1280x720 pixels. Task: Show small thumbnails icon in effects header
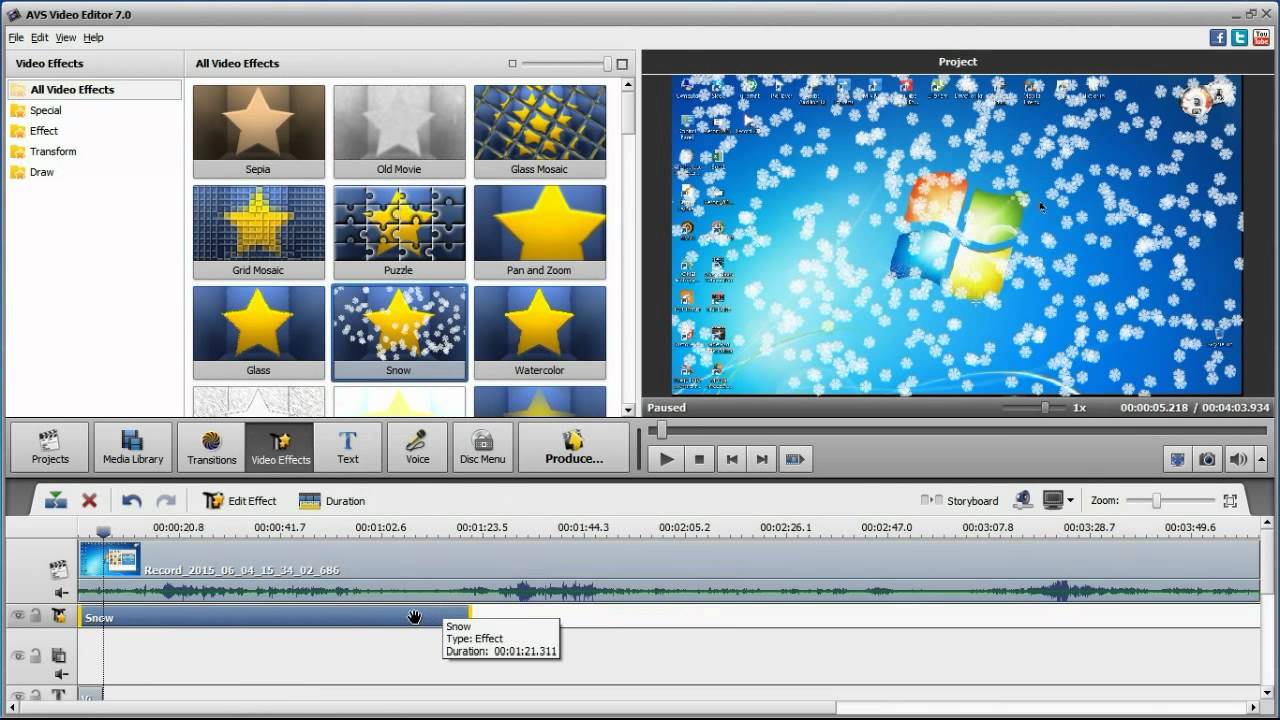pos(512,63)
